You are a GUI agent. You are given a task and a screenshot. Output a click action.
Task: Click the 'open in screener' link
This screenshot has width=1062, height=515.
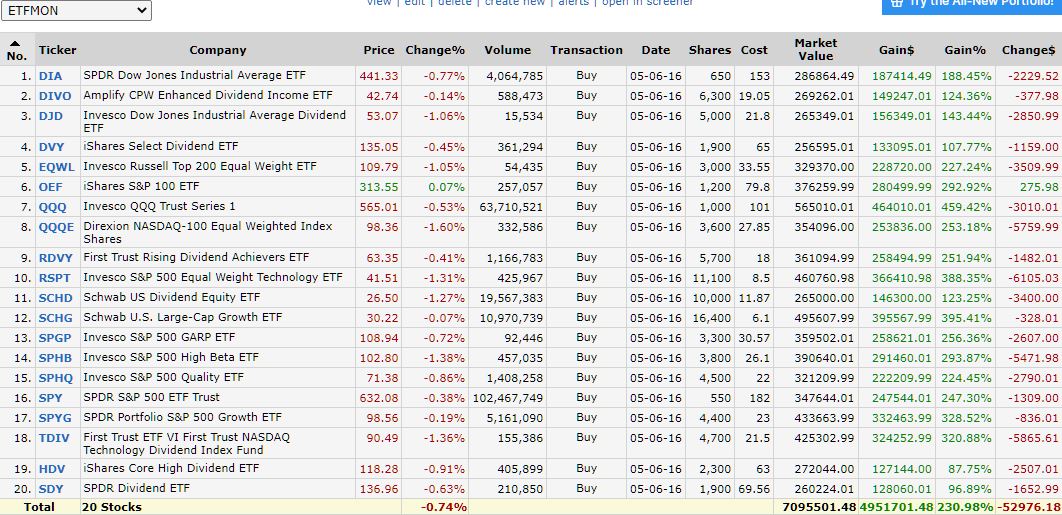[647, 3]
